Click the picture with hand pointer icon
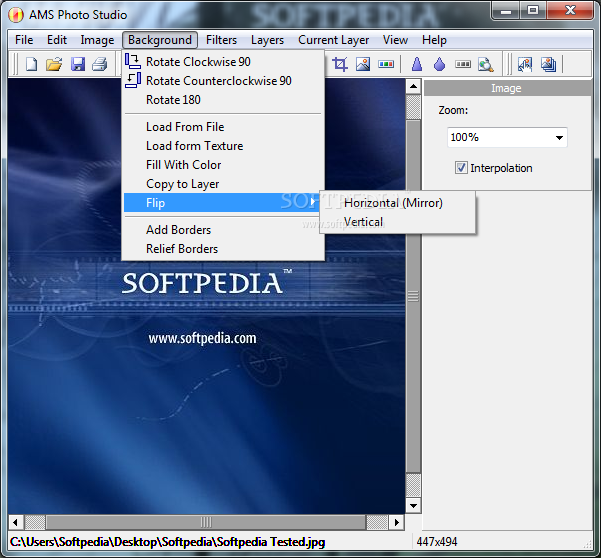Viewport: 601px width, 558px height. click(x=525, y=64)
